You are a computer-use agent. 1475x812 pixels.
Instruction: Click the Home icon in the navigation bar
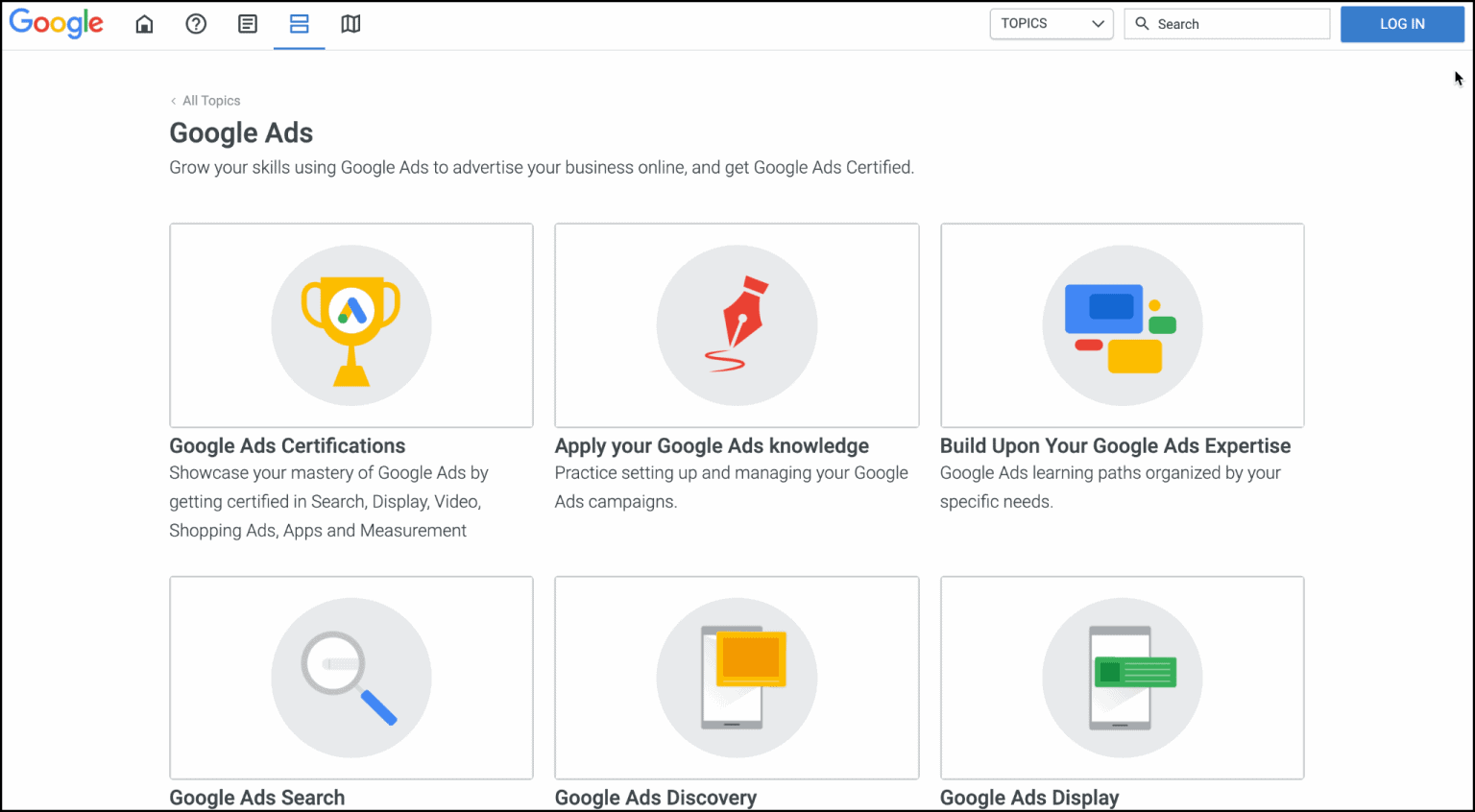[144, 24]
